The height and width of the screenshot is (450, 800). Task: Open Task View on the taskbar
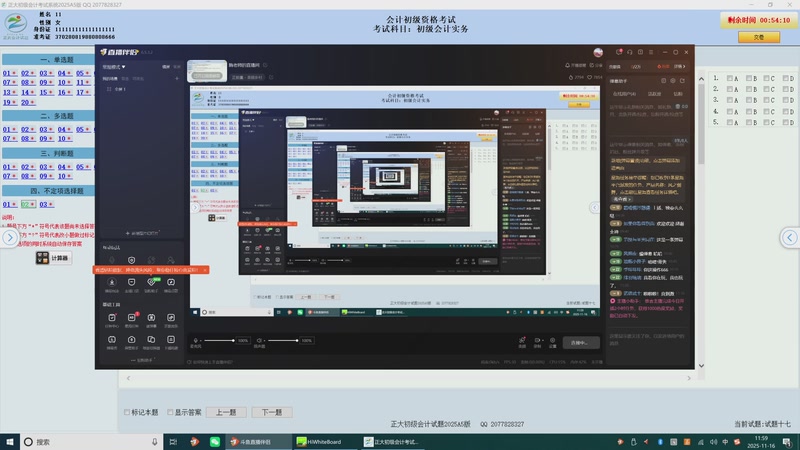click(173, 442)
